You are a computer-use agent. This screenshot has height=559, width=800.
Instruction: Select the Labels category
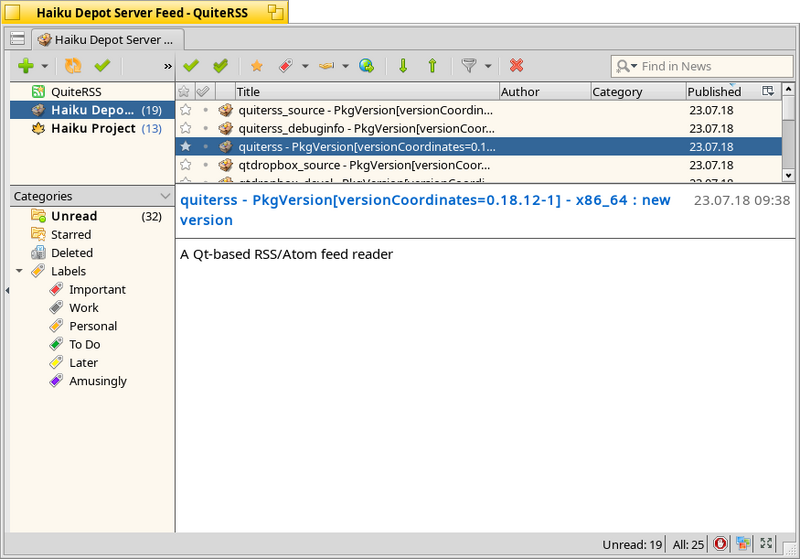[x=68, y=271]
